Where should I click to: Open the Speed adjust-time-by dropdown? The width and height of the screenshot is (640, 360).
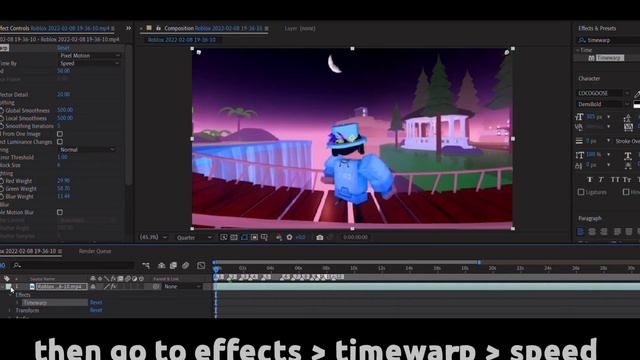coord(90,64)
